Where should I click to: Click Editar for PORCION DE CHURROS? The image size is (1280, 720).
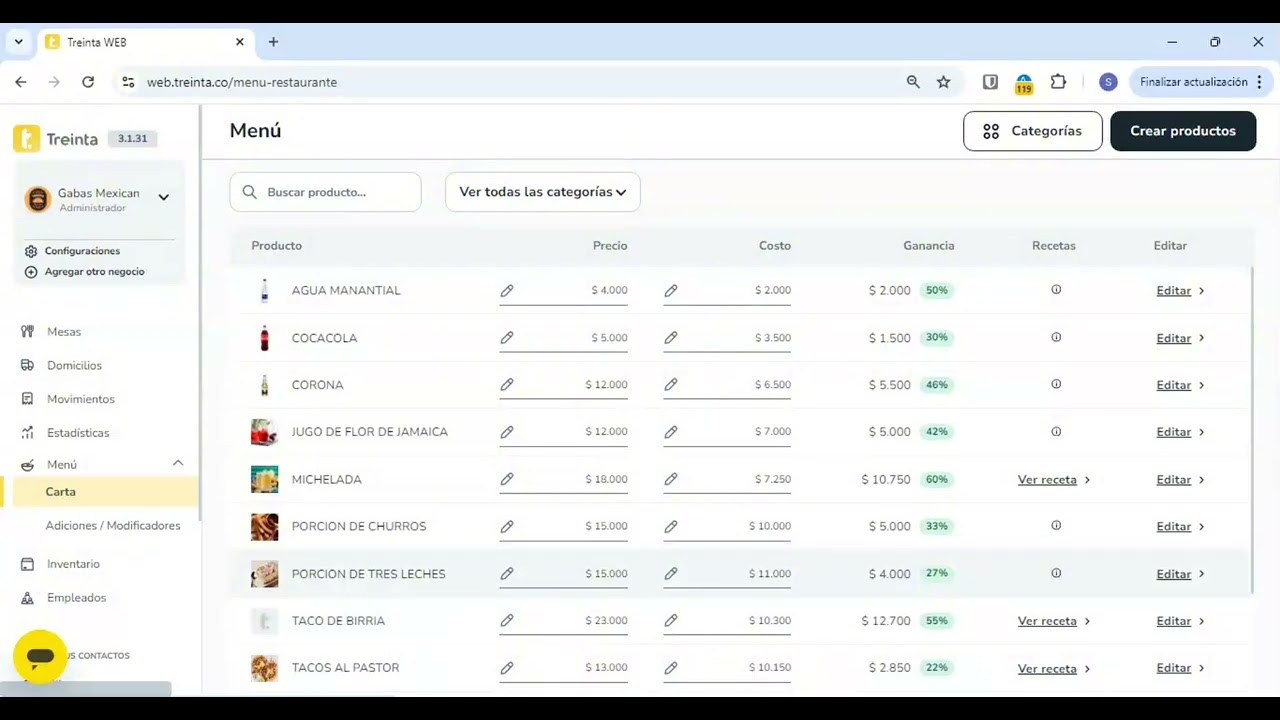click(x=1180, y=527)
